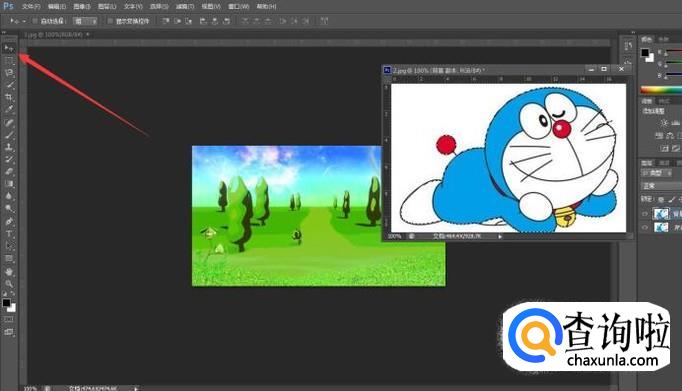
Task: Click the status bar arrow of the main document
Action: pyautogui.click(x=136, y=388)
